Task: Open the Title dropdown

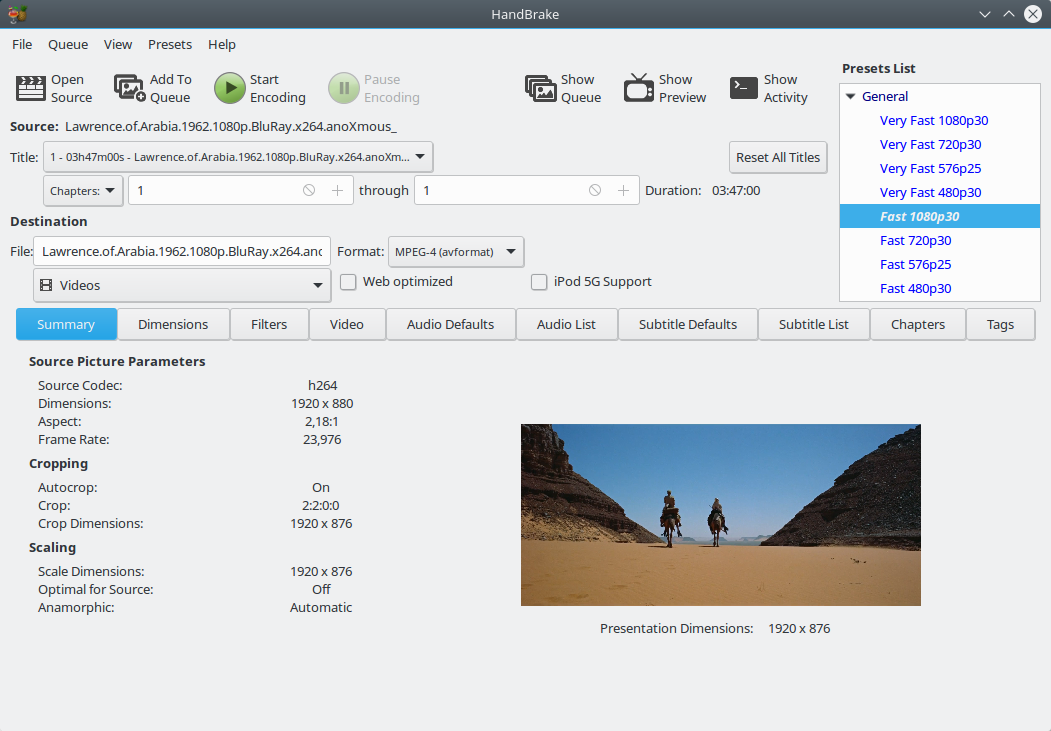Action: tap(238, 157)
